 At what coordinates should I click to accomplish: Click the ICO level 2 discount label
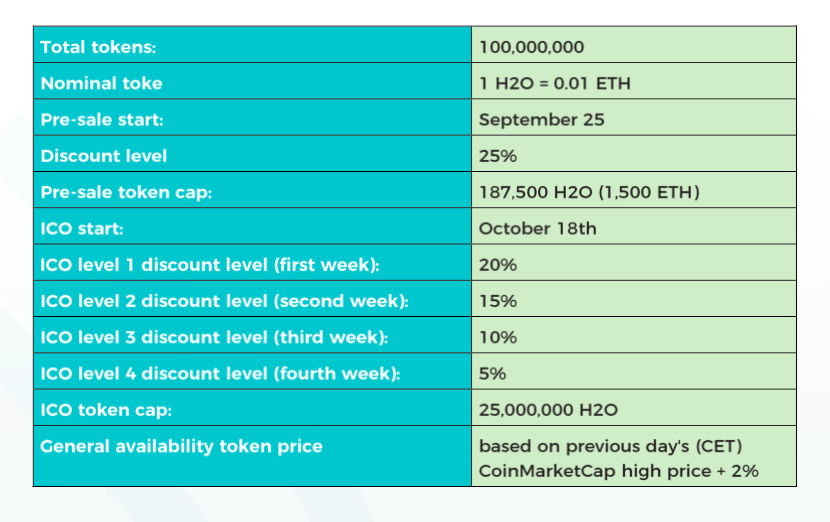tap(224, 301)
